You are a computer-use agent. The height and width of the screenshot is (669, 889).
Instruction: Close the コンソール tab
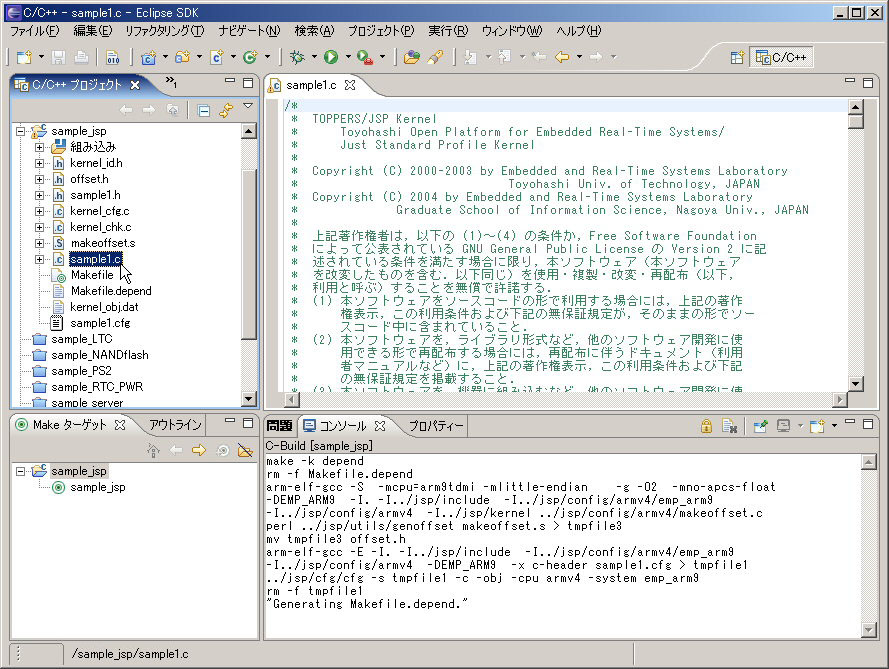[x=380, y=426]
